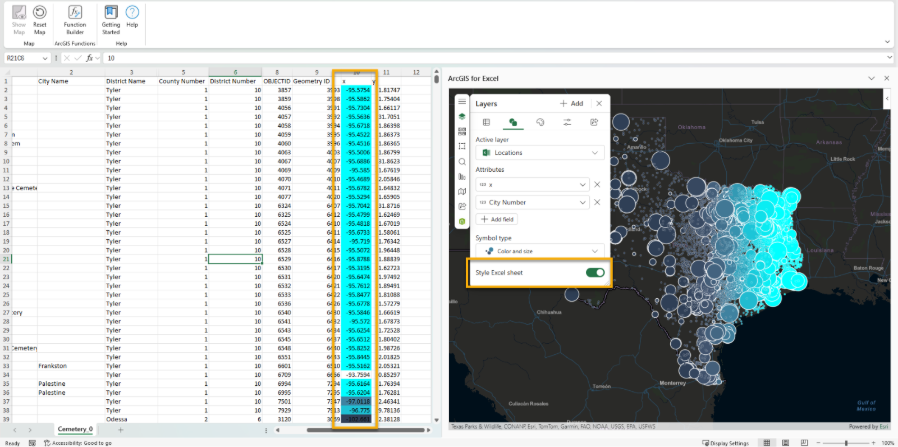Select the City Name header cell
898x447 pixels.
[71, 81]
